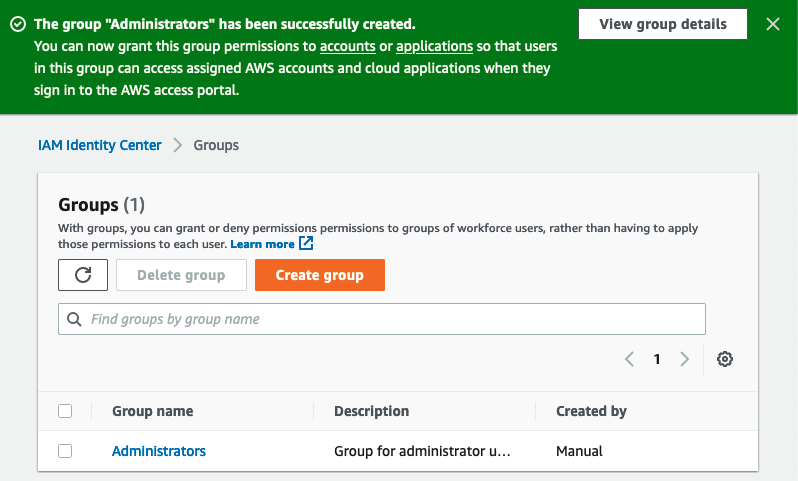This screenshot has width=798, height=481.
Task: Open the Administrators group link
Action: (159, 451)
